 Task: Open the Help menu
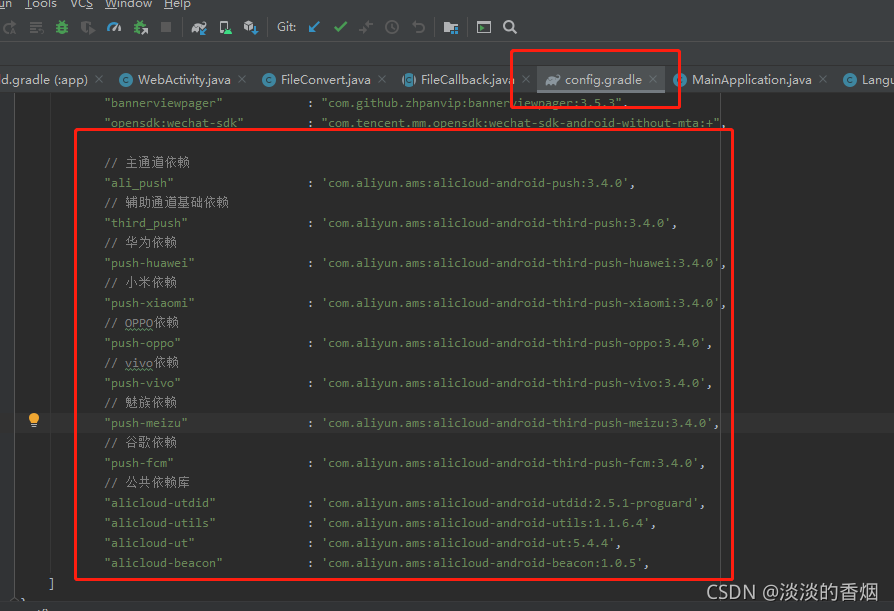point(177,5)
